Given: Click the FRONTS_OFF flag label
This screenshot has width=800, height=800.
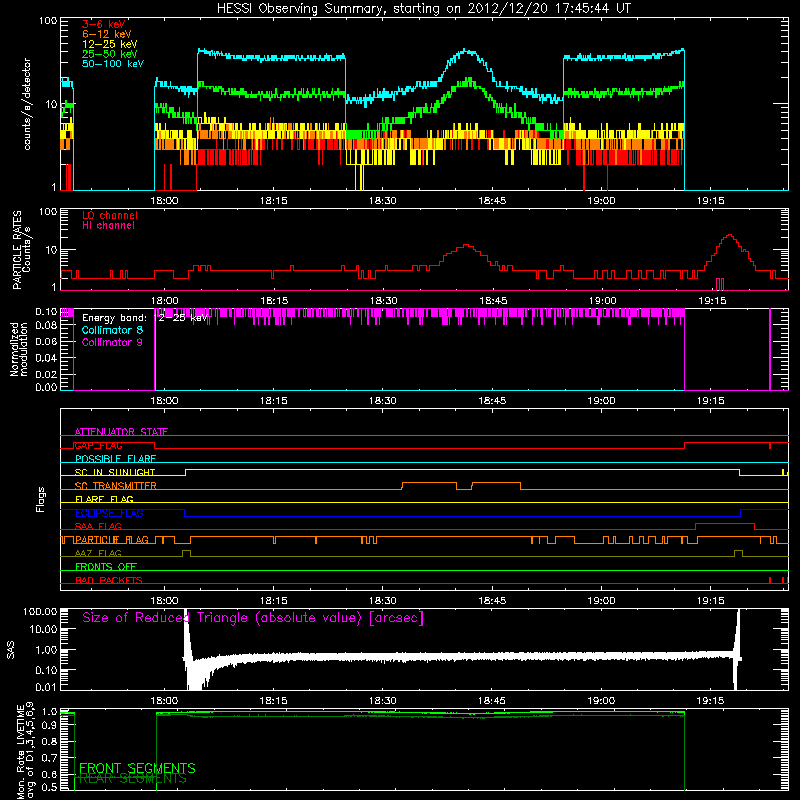Looking at the screenshot, I should pos(106,567).
